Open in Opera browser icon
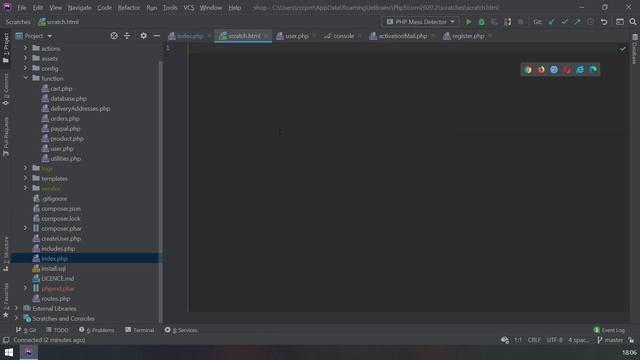Image resolution: width=640 pixels, height=360 pixels. pos(567,70)
